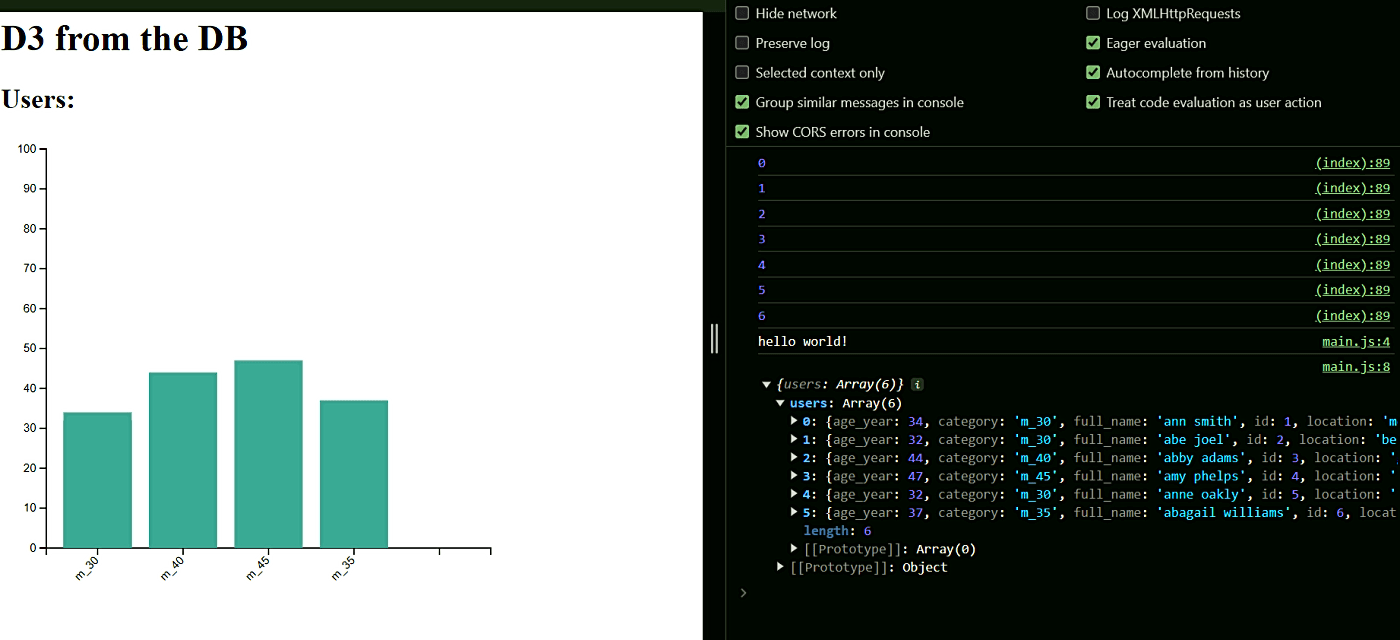Expand array entry 1 for abe joel
1400x640 pixels.
795,439
